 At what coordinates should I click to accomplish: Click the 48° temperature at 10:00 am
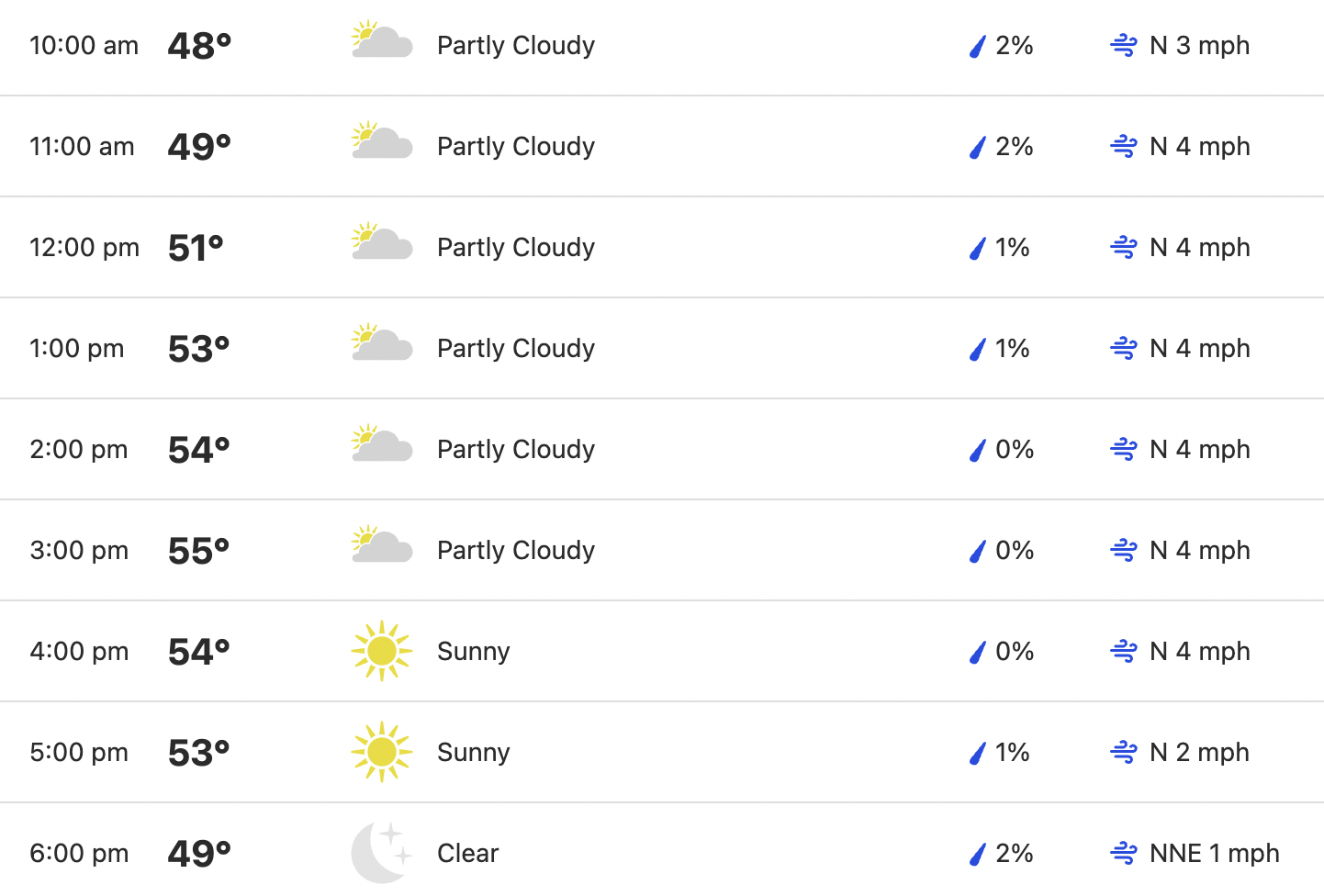coord(199,46)
